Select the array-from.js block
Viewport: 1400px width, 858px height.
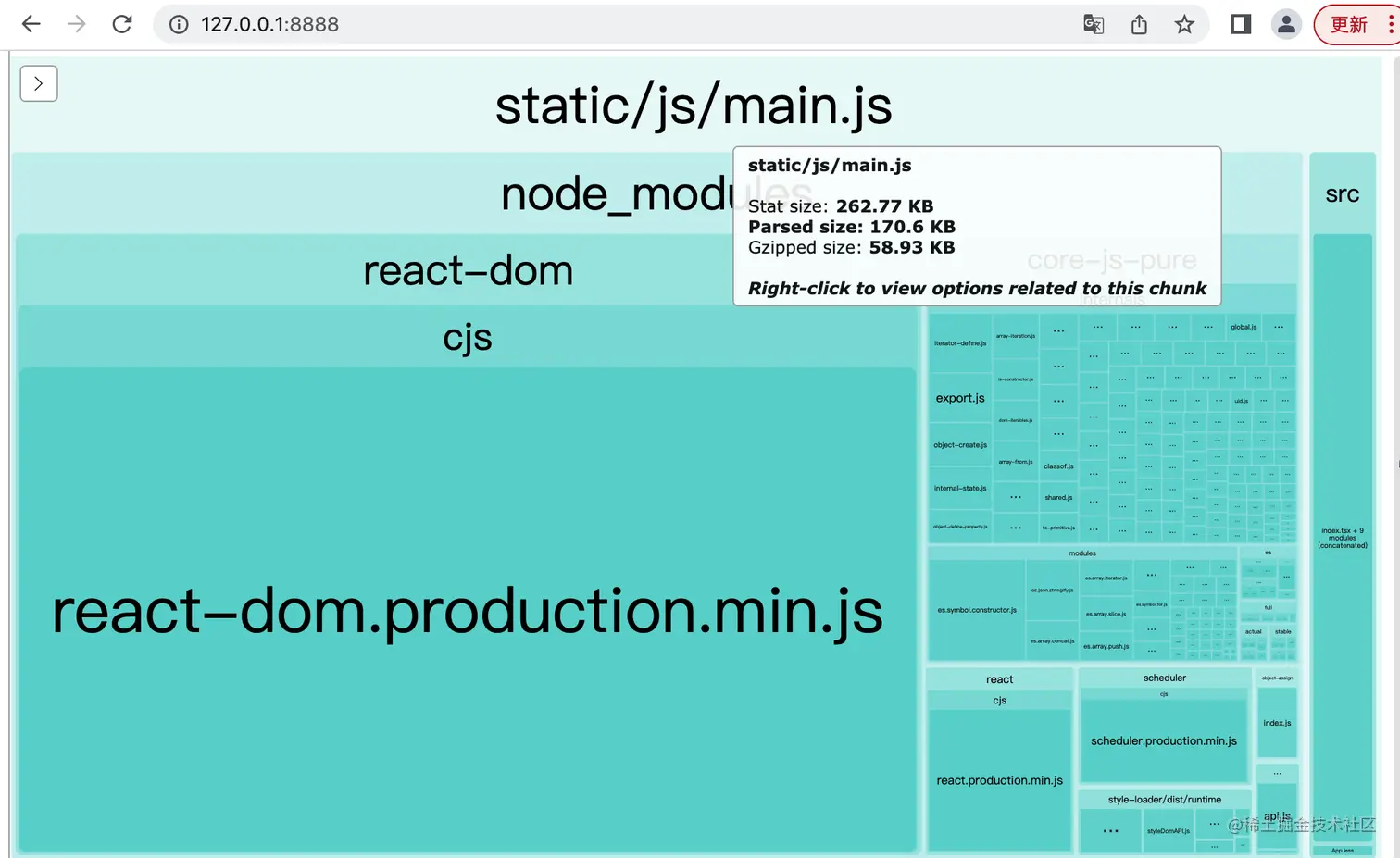[1016, 462]
